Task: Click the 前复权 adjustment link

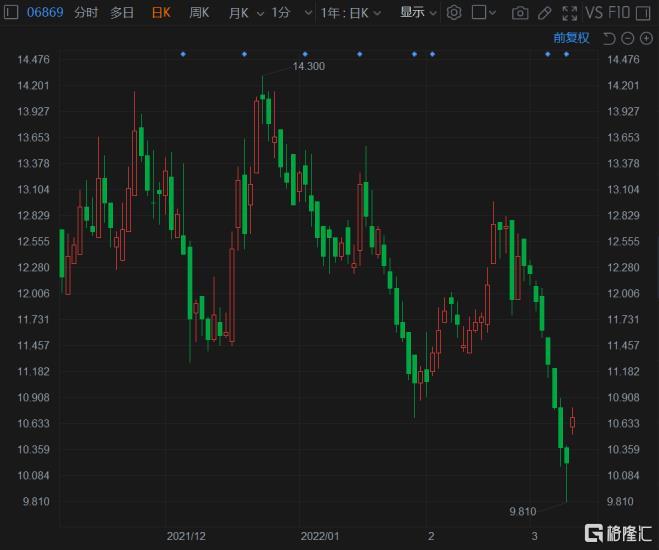Action: pos(571,38)
